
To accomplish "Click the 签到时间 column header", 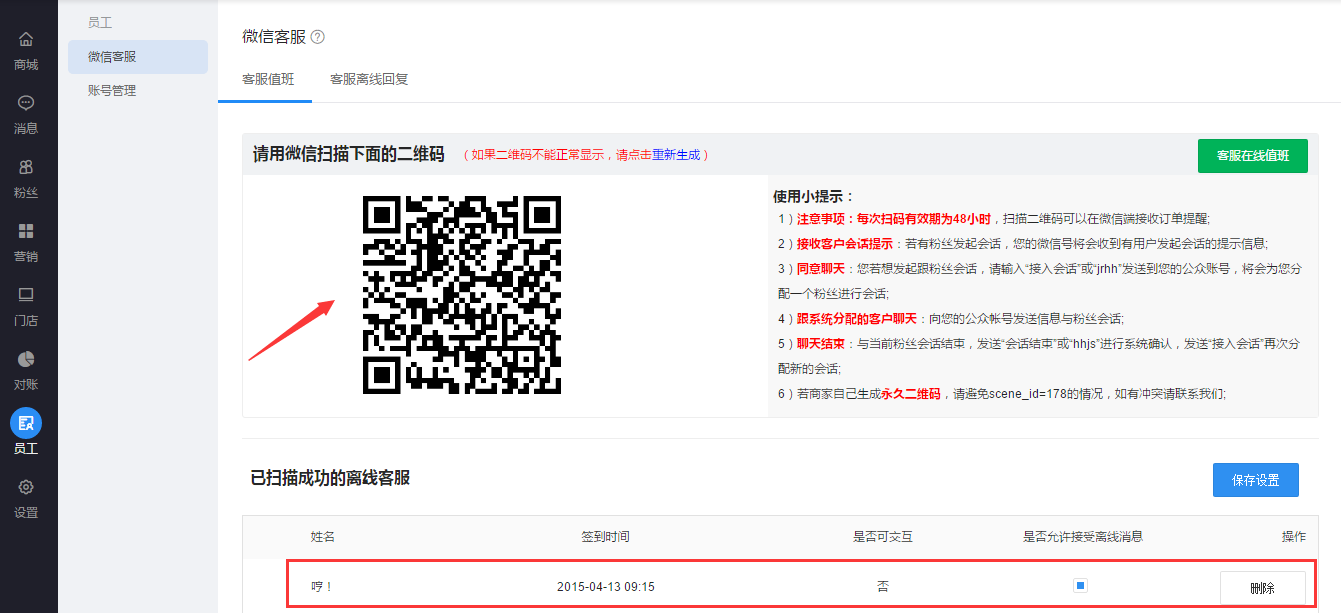I will tap(605, 537).
